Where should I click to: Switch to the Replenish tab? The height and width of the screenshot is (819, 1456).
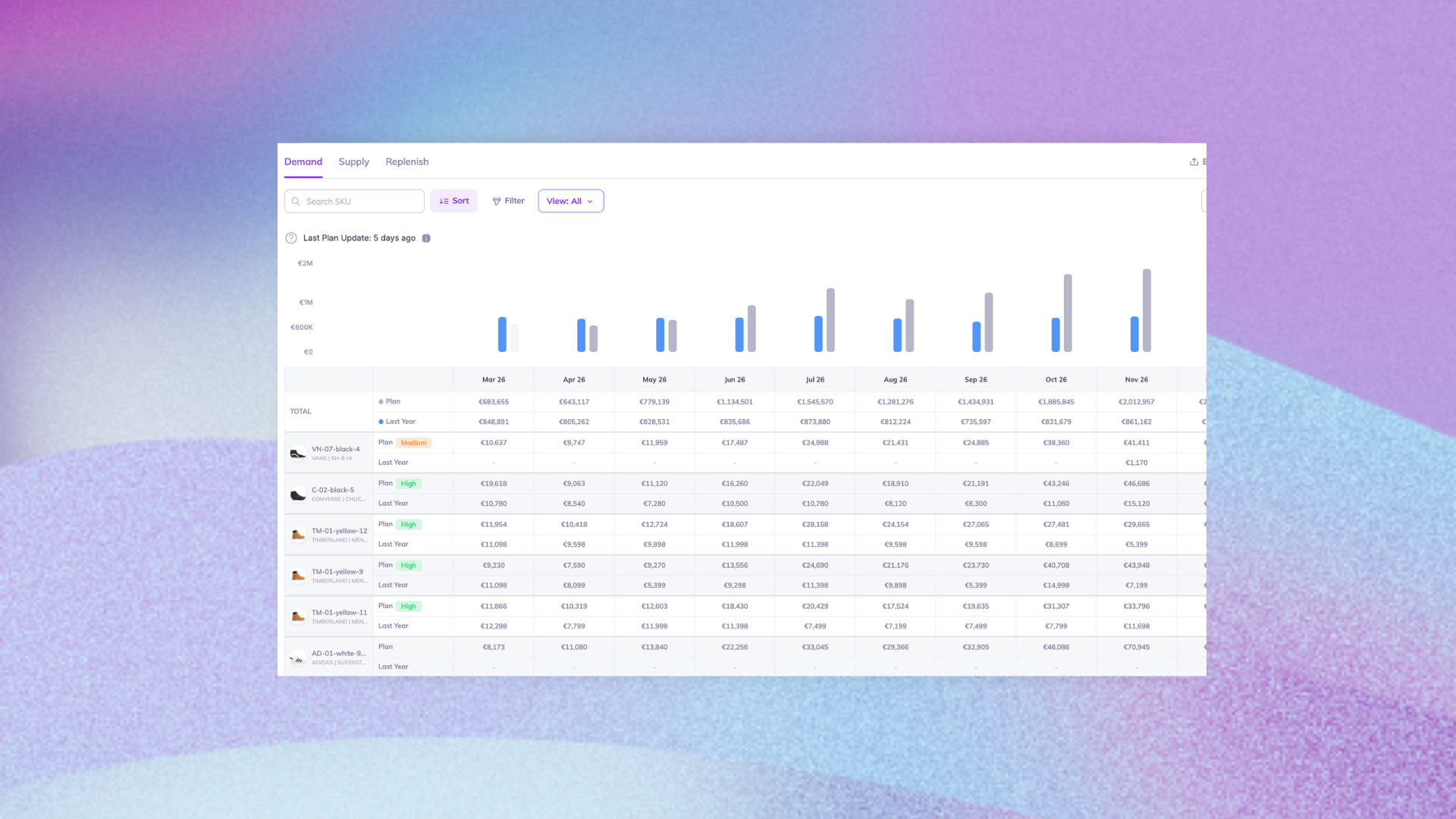point(406,162)
